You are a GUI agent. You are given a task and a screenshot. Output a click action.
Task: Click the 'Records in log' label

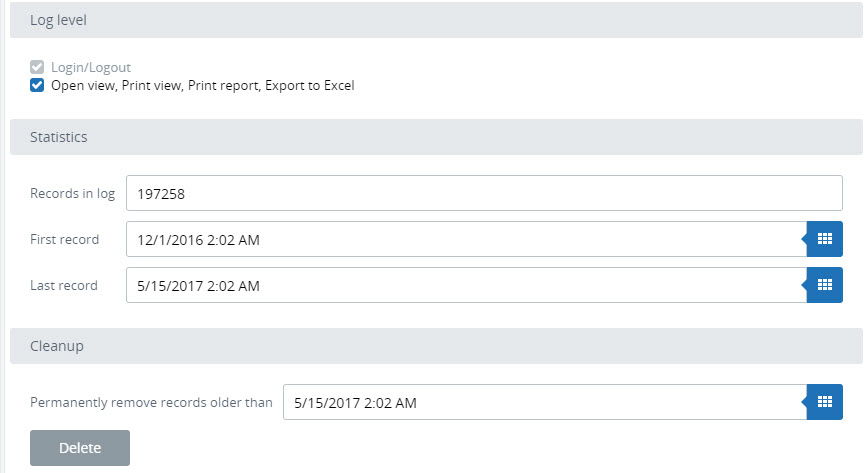(x=73, y=193)
